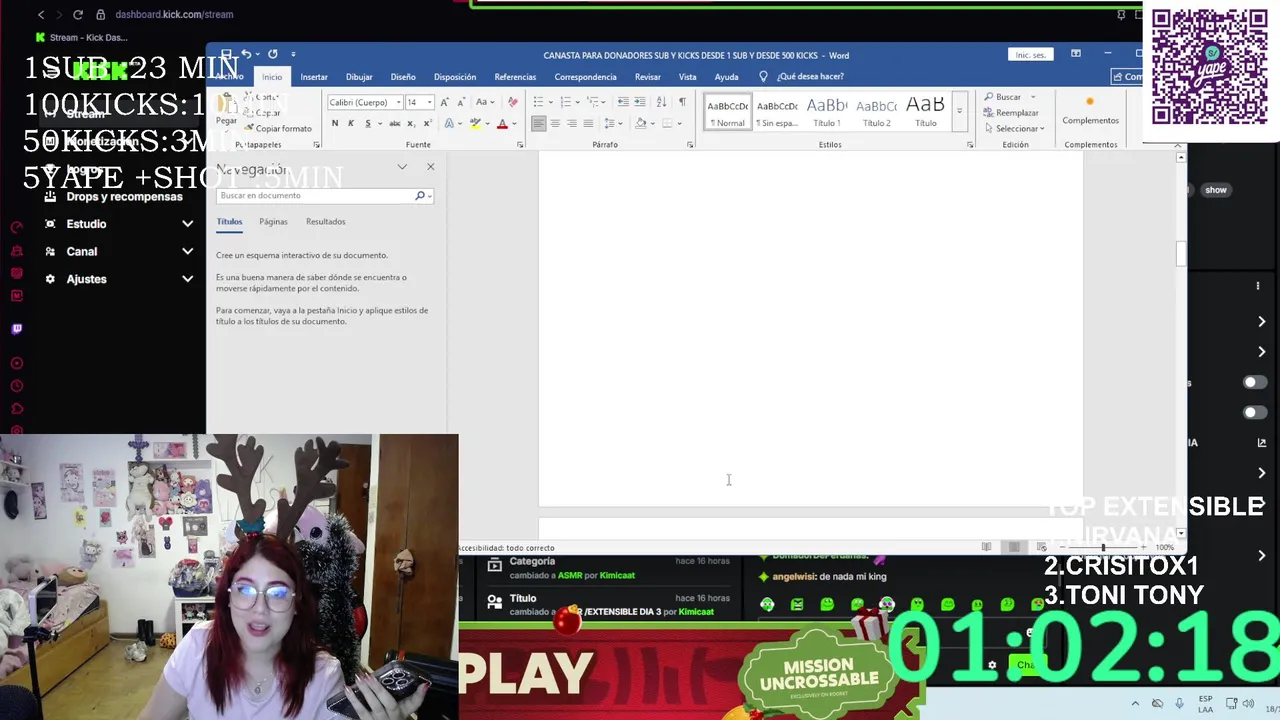Clear all formatting with the eraser icon
The width and height of the screenshot is (1280, 720).
click(513, 102)
